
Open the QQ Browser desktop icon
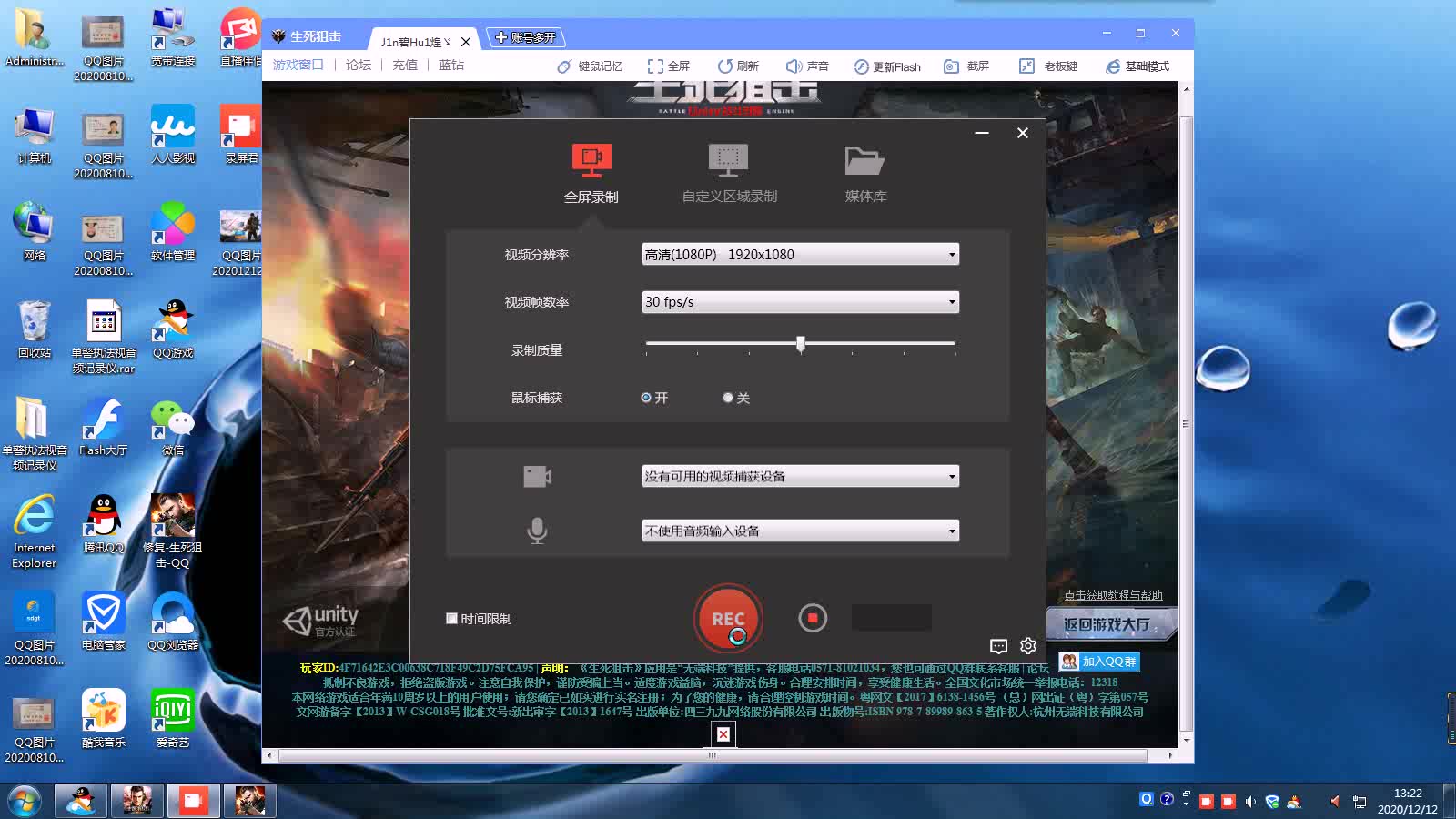click(173, 622)
